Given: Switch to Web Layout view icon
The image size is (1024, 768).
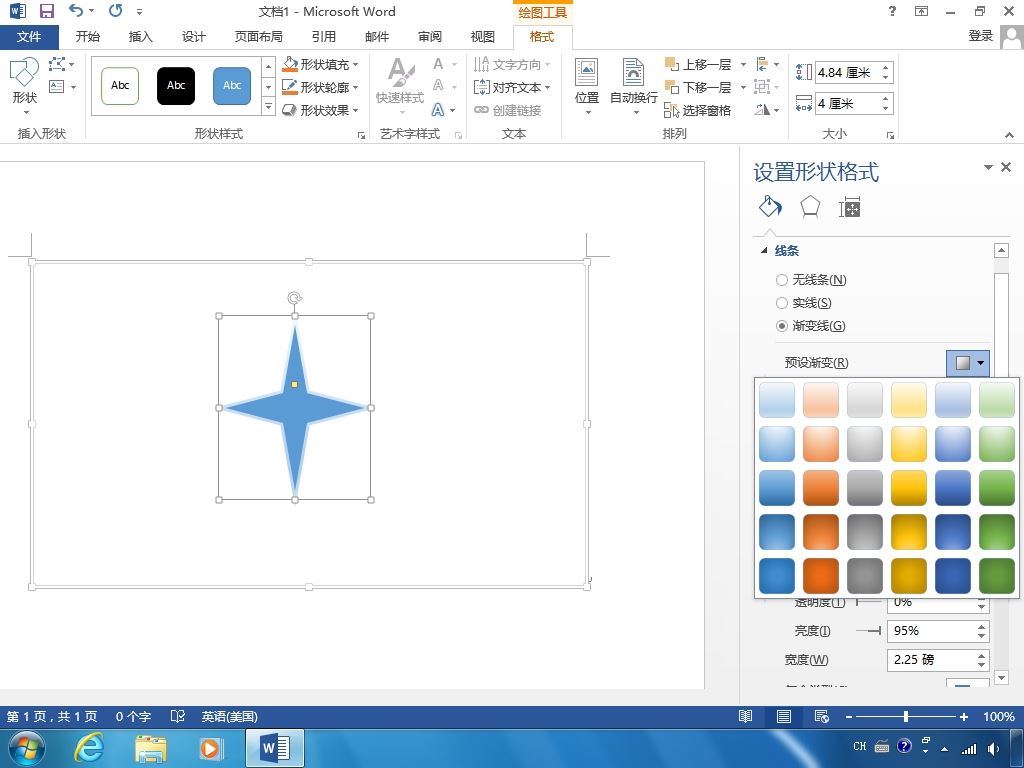Looking at the screenshot, I should click(x=822, y=716).
